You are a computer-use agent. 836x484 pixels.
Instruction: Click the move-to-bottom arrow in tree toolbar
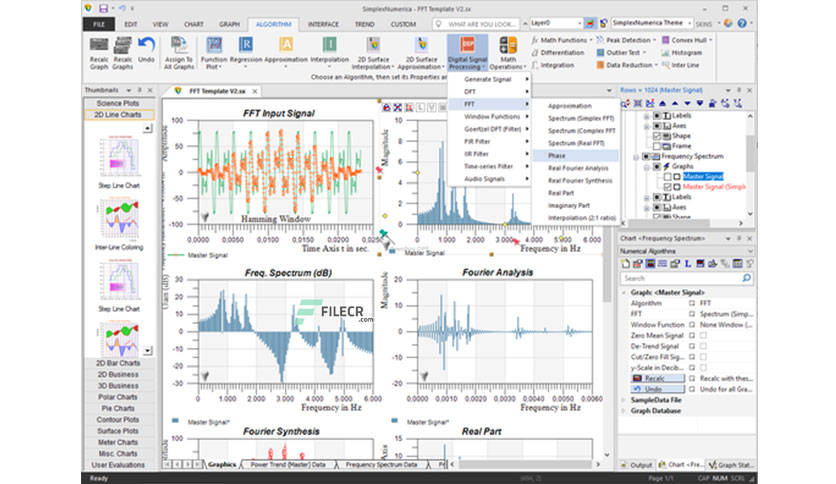point(700,103)
